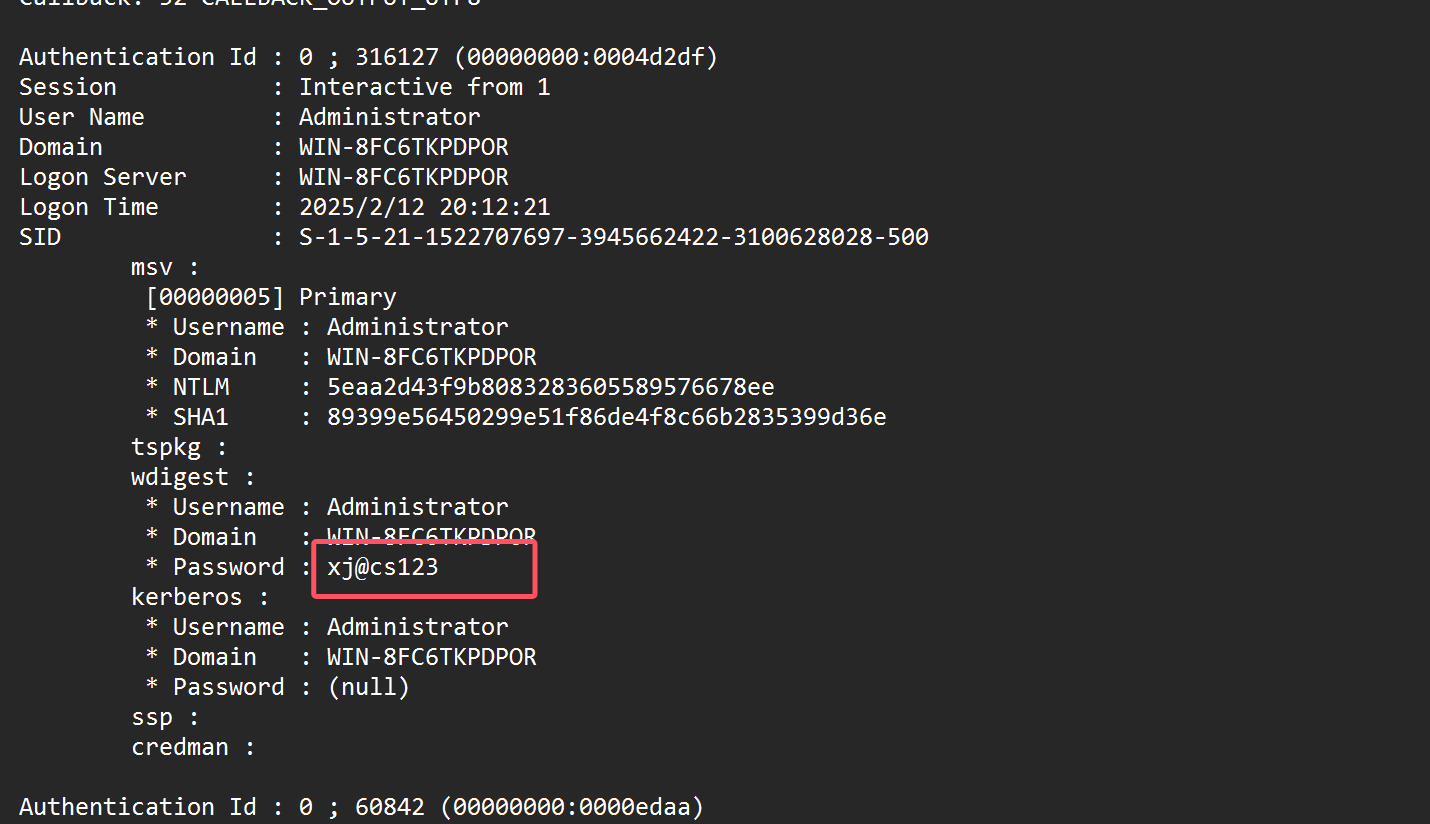Click the kerberos password (null) text

(x=369, y=687)
